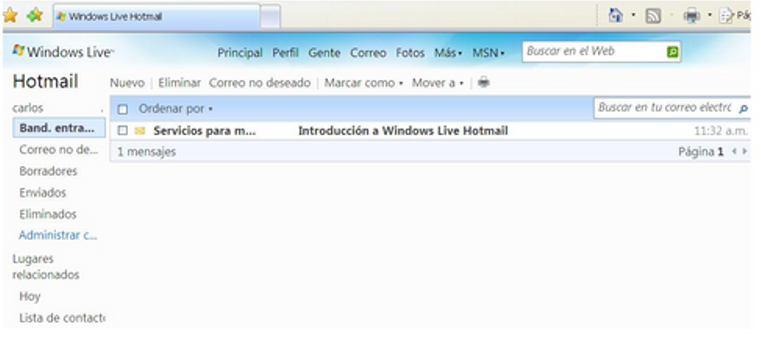Viewport: 761px width, 364px height.
Task: Open a new blank browser tab
Action: [x=270, y=17]
